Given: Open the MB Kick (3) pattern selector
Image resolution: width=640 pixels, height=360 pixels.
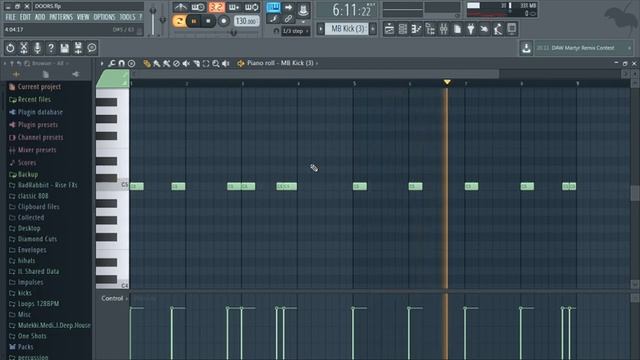Looking at the screenshot, I should pyautogui.click(x=347, y=29).
